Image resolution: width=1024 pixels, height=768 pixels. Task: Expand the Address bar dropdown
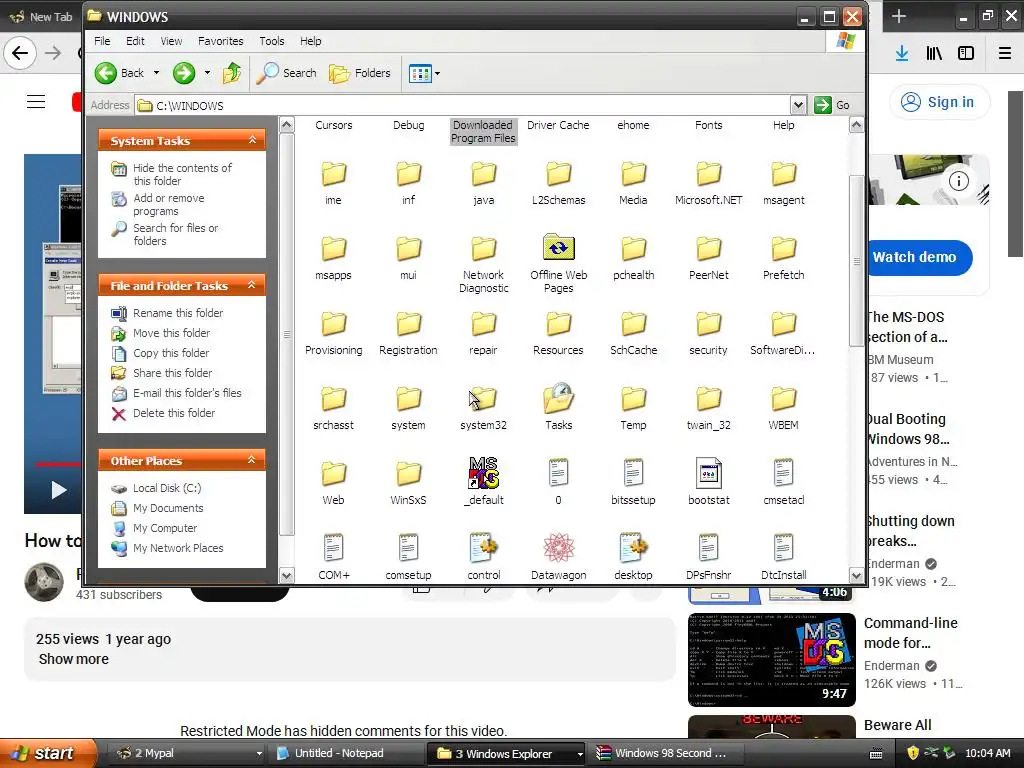click(x=797, y=104)
